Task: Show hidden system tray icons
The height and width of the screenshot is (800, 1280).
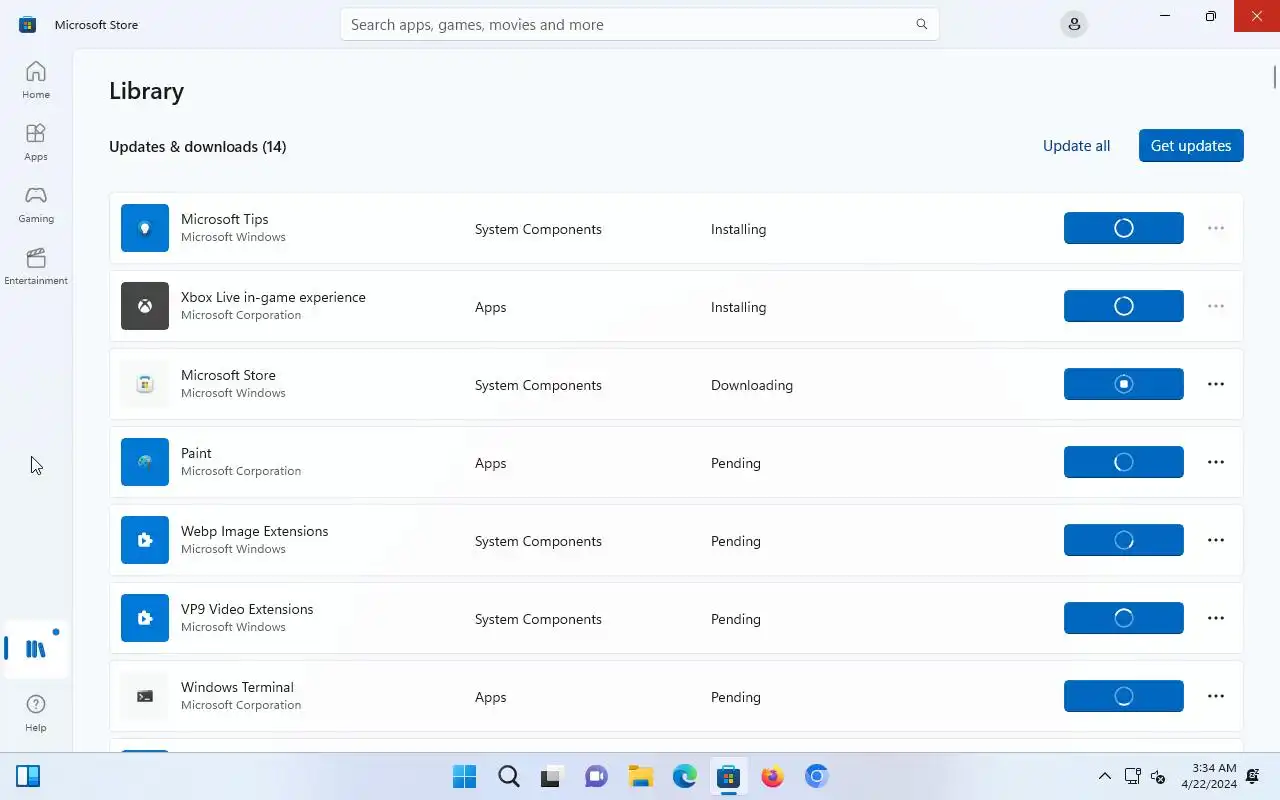Action: [x=1104, y=776]
